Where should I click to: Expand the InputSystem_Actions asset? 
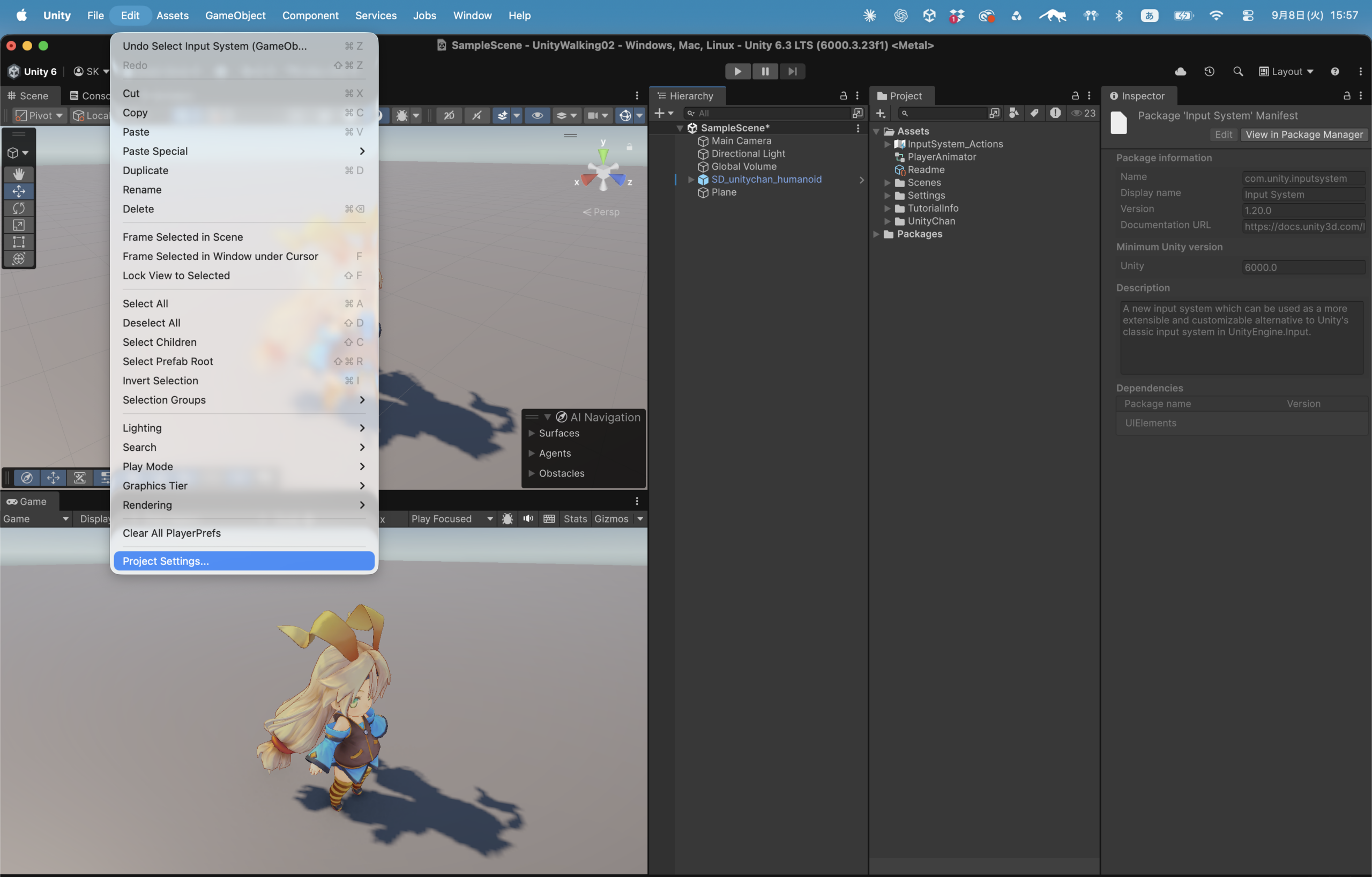coord(887,144)
